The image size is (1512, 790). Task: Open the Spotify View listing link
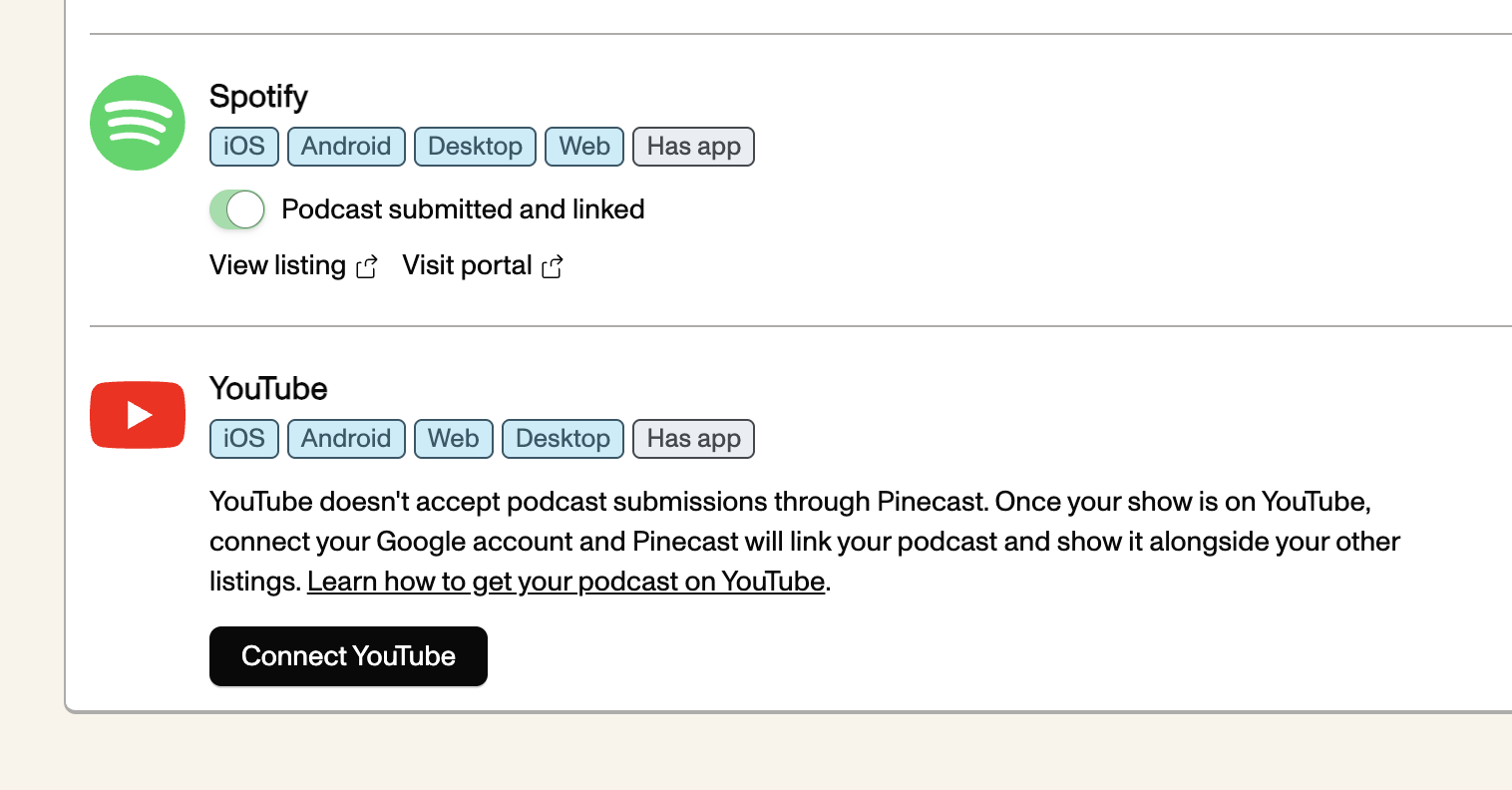pos(294,265)
